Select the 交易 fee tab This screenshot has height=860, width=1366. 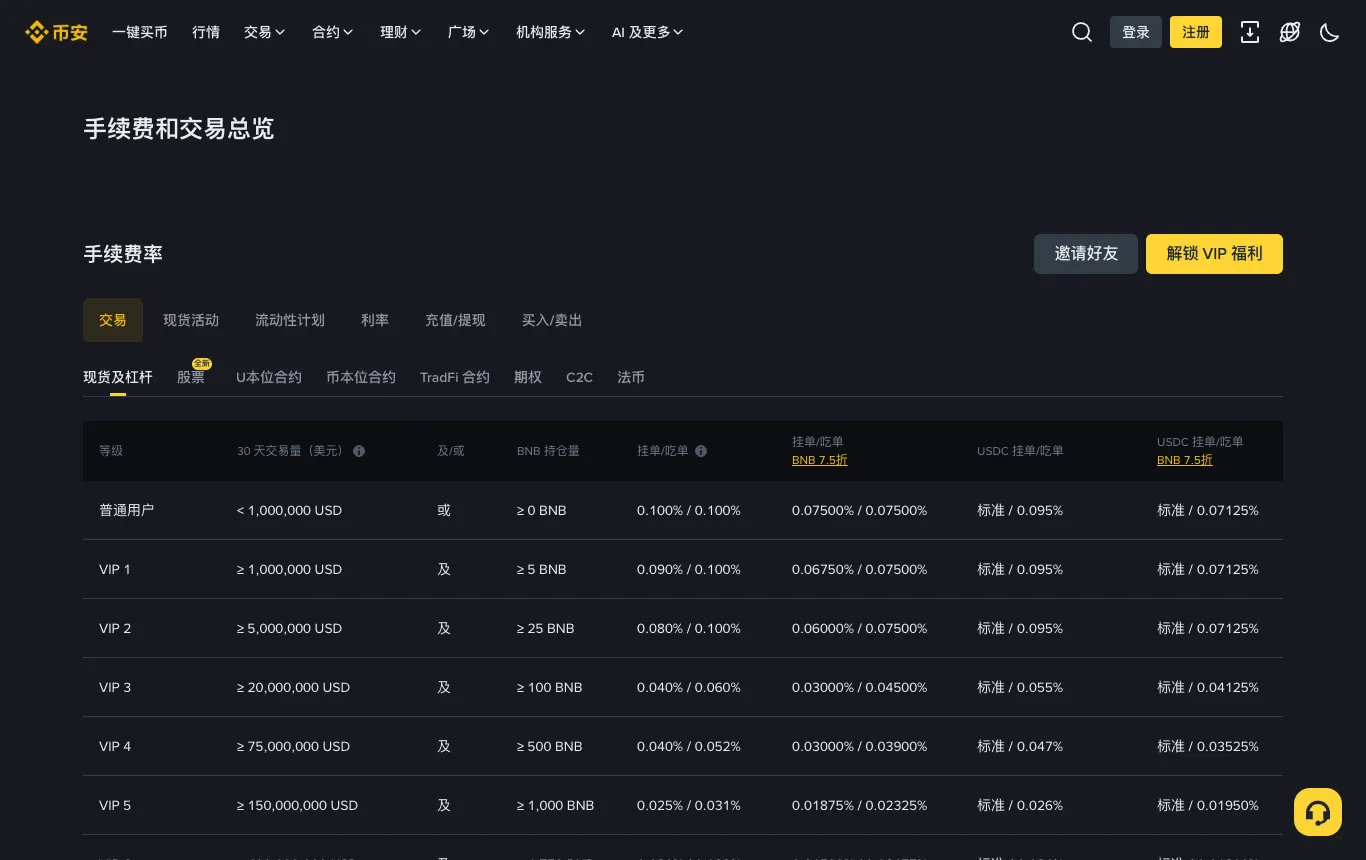coord(113,320)
